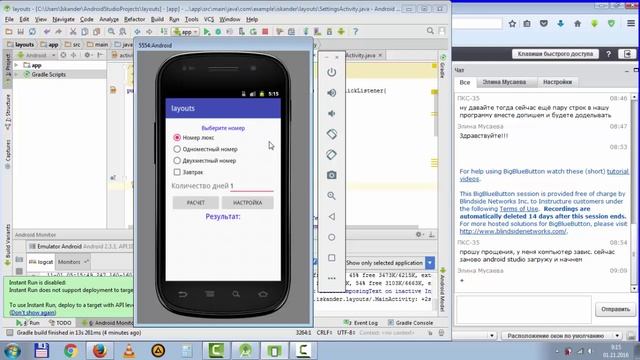640x360 pixels.
Task: Click the 'Клавиши быстрого доступа' button
Action: (555, 54)
